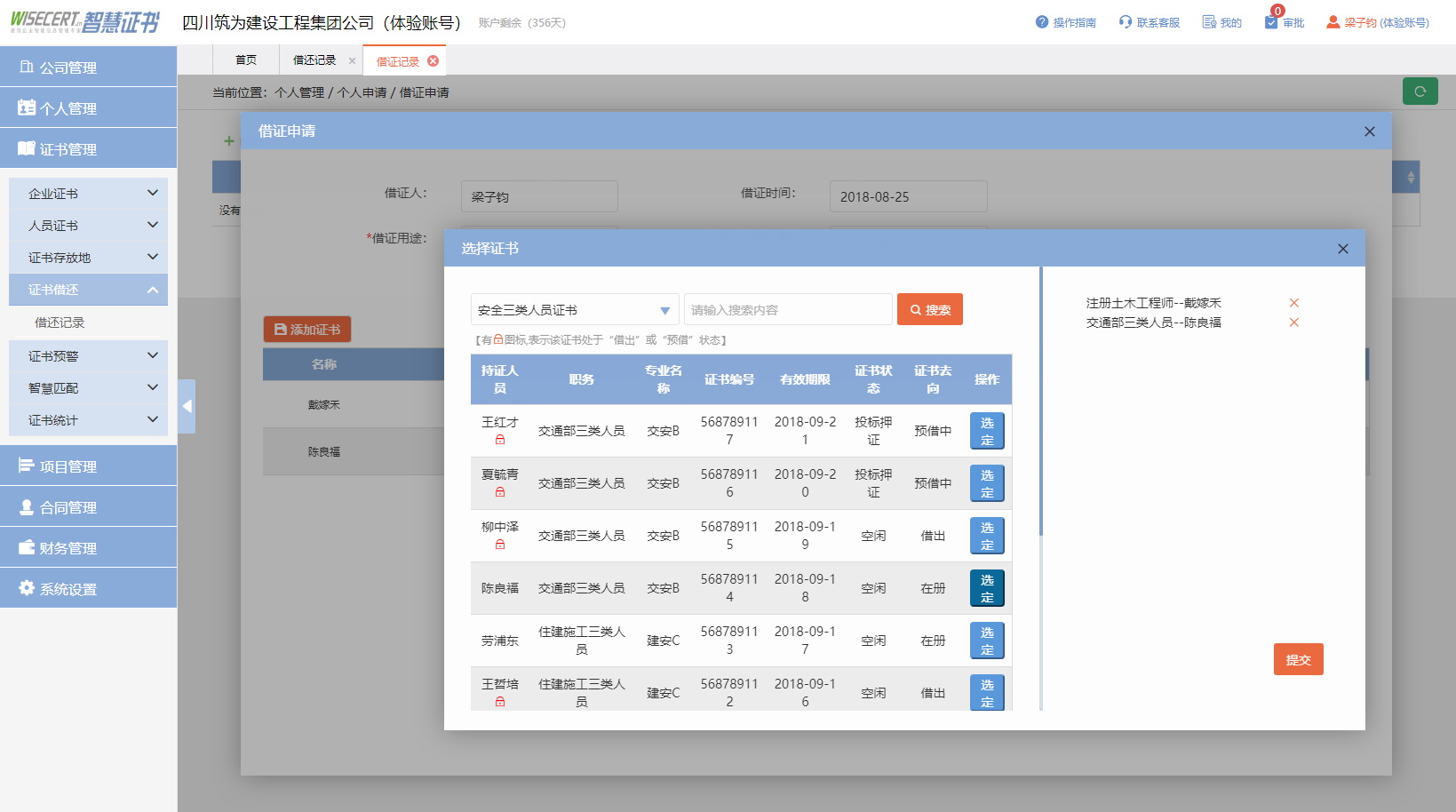Close the 选择证书 dialog

point(1343,249)
